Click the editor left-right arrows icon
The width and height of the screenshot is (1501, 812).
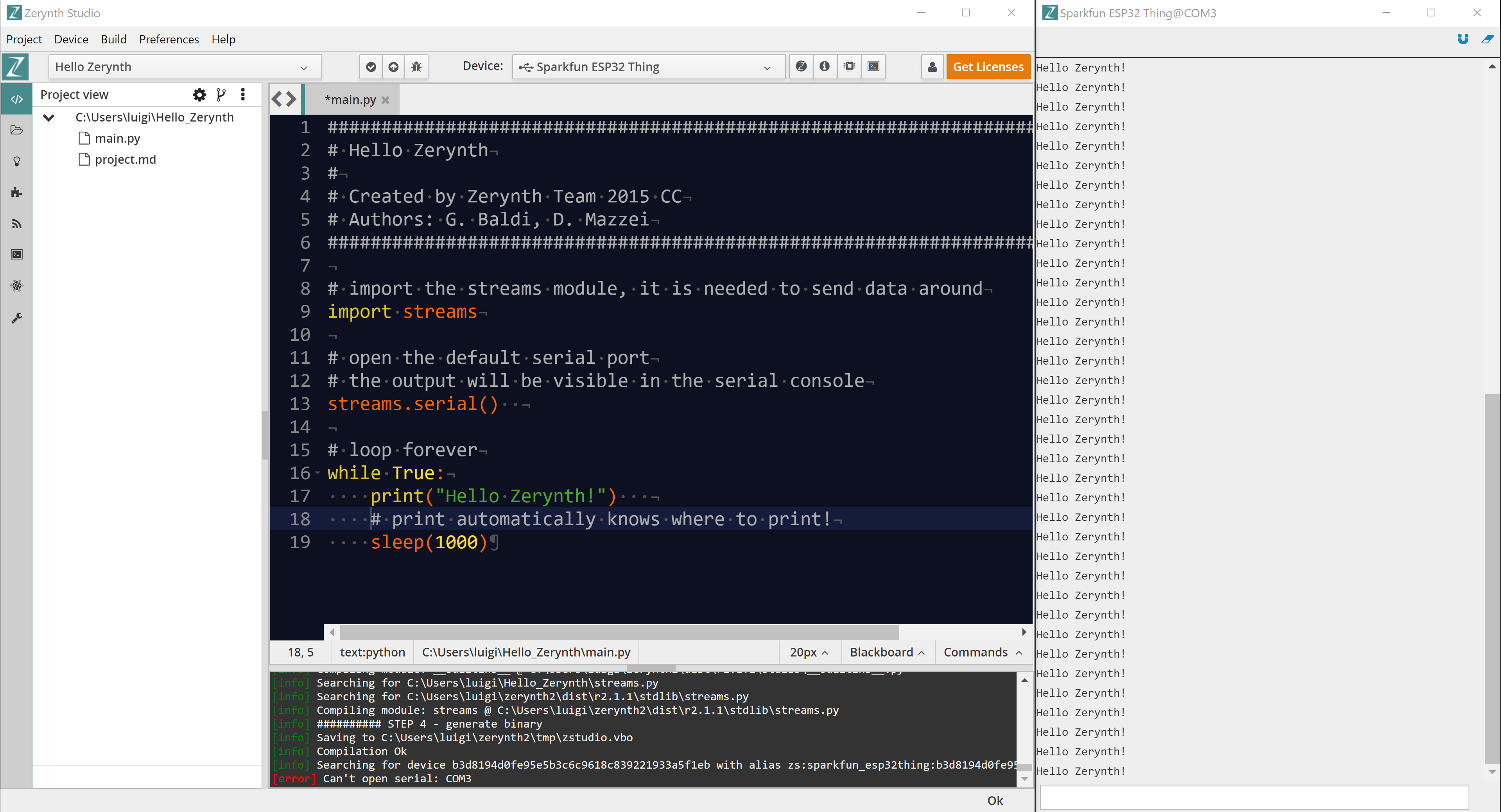(284, 100)
